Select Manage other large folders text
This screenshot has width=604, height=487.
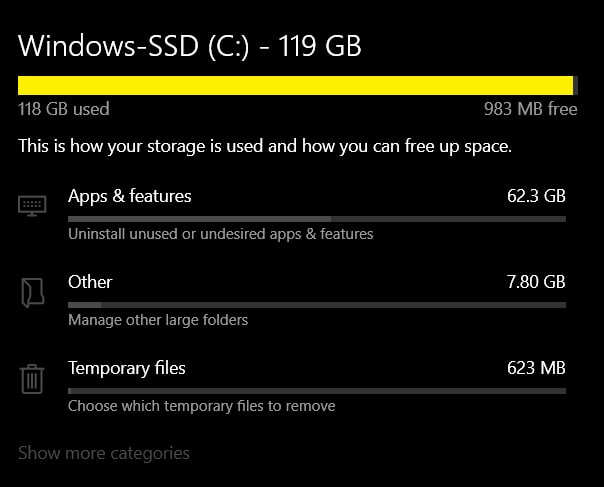[x=158, y=320]
